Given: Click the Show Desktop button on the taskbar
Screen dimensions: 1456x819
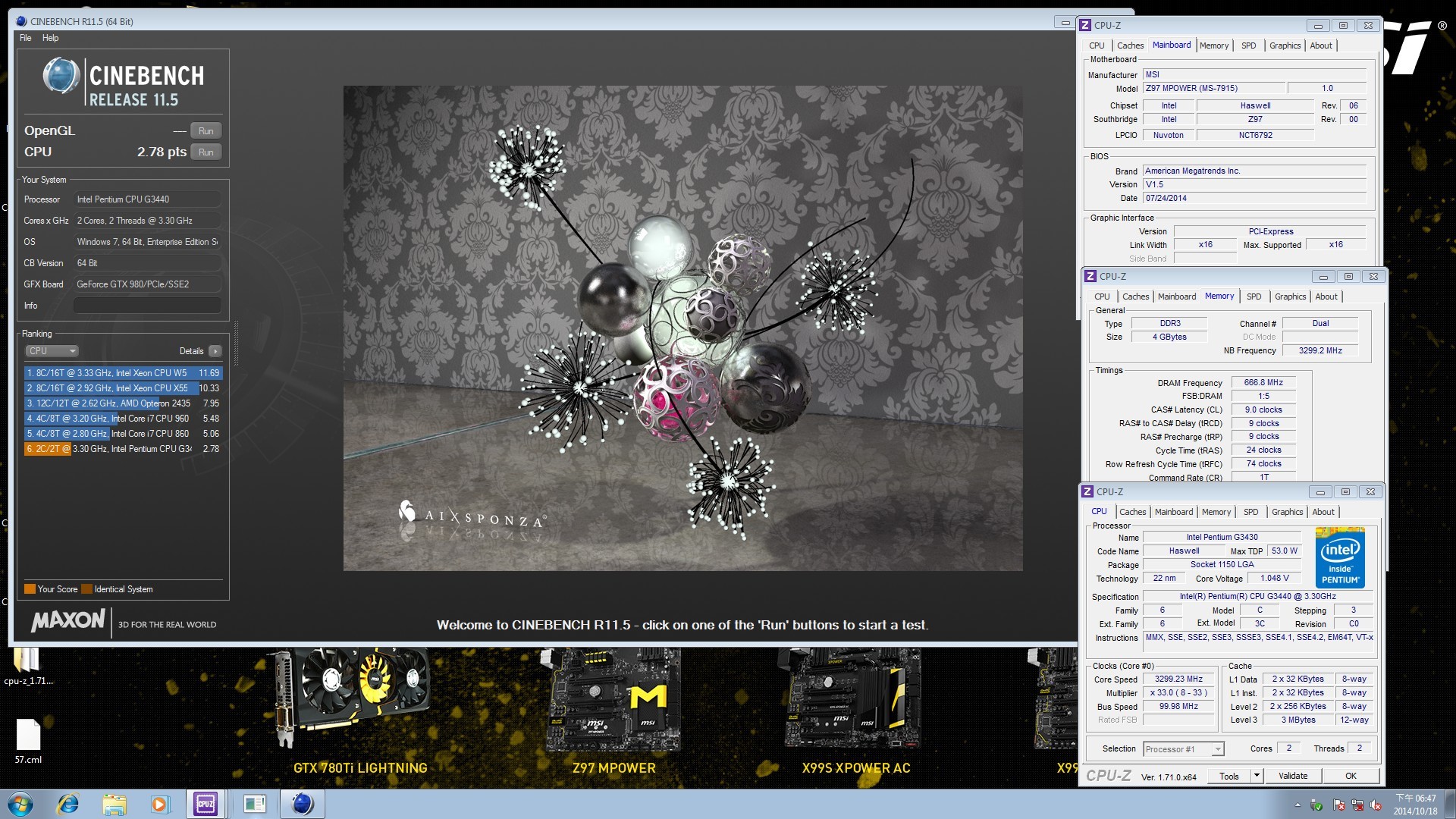Looking at the screenshot, I should coord(1450,804).
